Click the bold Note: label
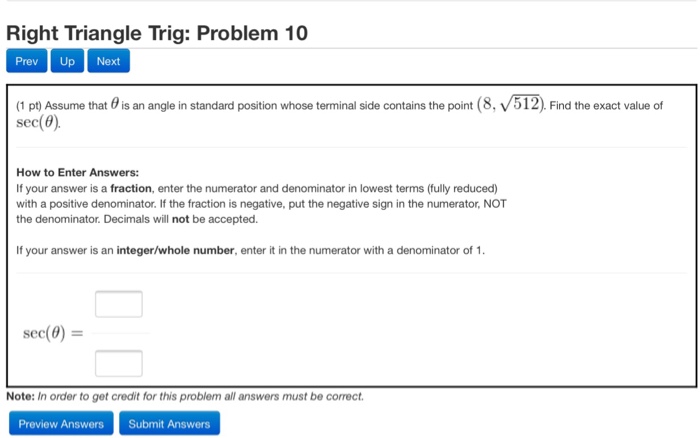The width and height of the screenshot is (700, 438). coord(20,396)
